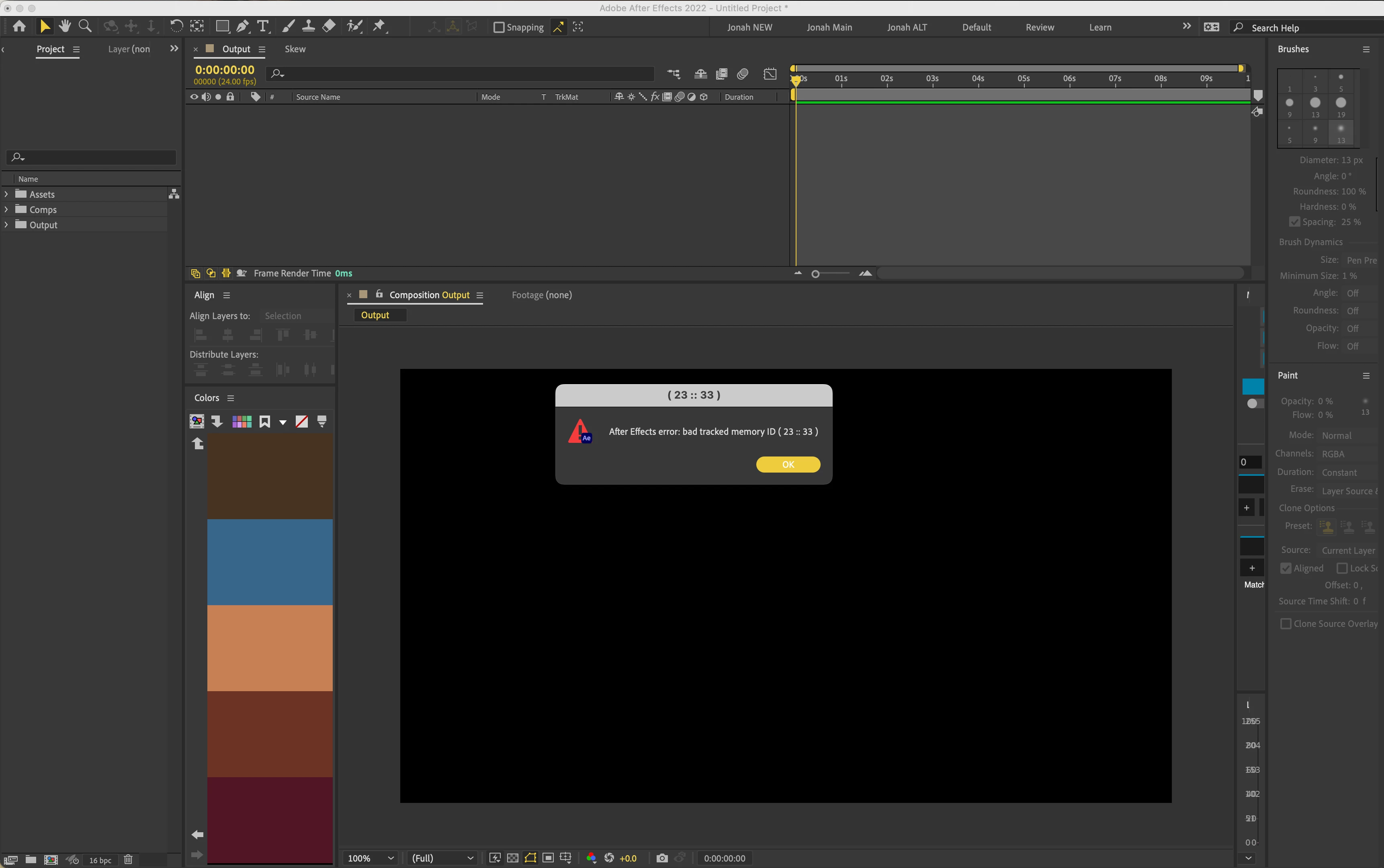The height and width of the screenshot is (868, 1384).
Task: Open the (Full) resolution dropdown
Action: click(x=442, y=858)
